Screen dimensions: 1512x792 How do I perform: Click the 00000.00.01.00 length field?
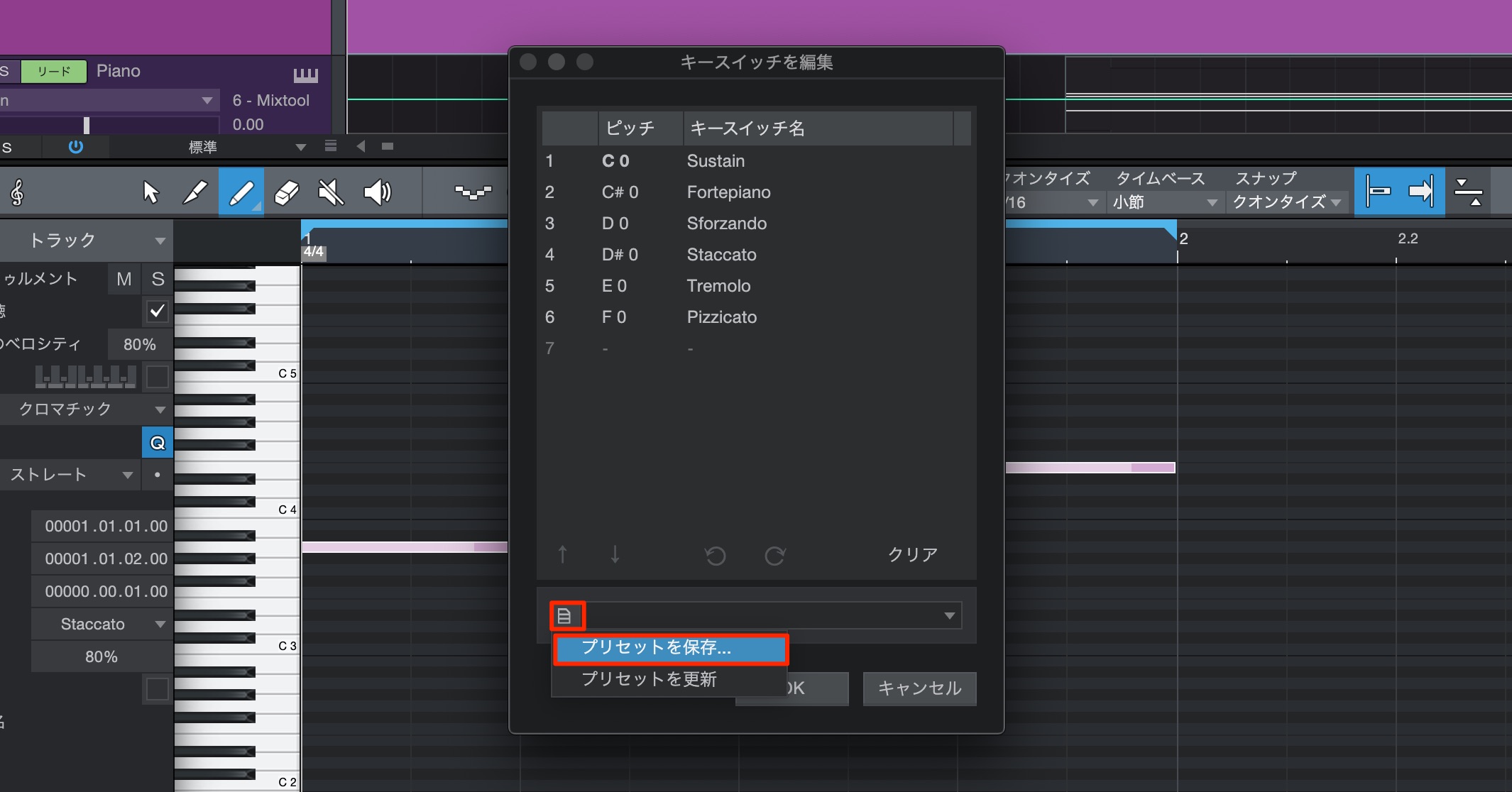click(x=102, y=591)
